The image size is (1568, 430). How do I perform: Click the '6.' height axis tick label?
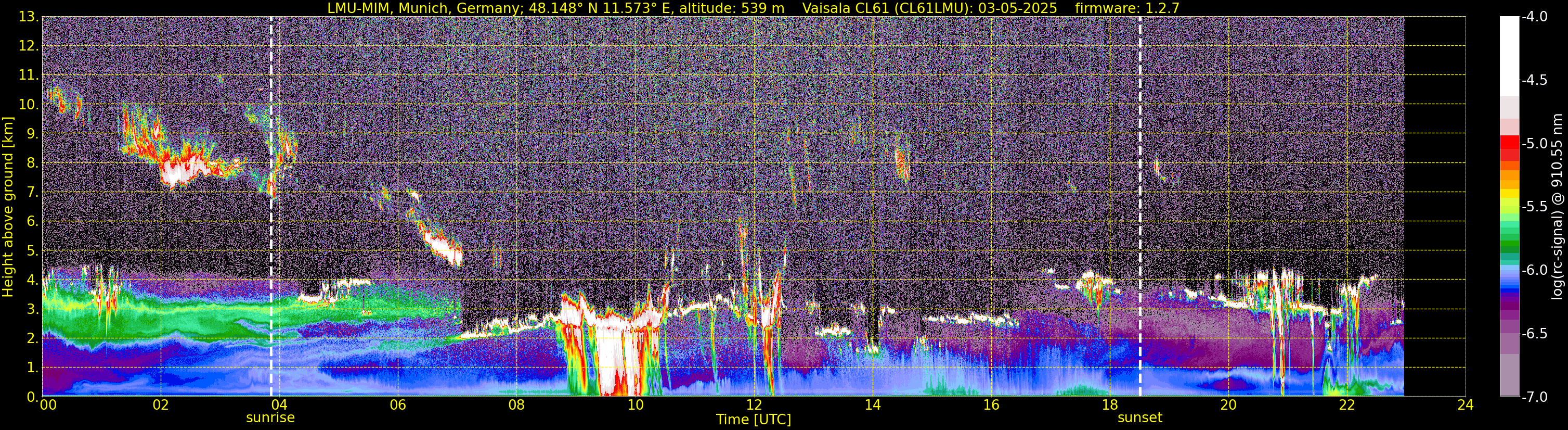[x=33, y=222]
